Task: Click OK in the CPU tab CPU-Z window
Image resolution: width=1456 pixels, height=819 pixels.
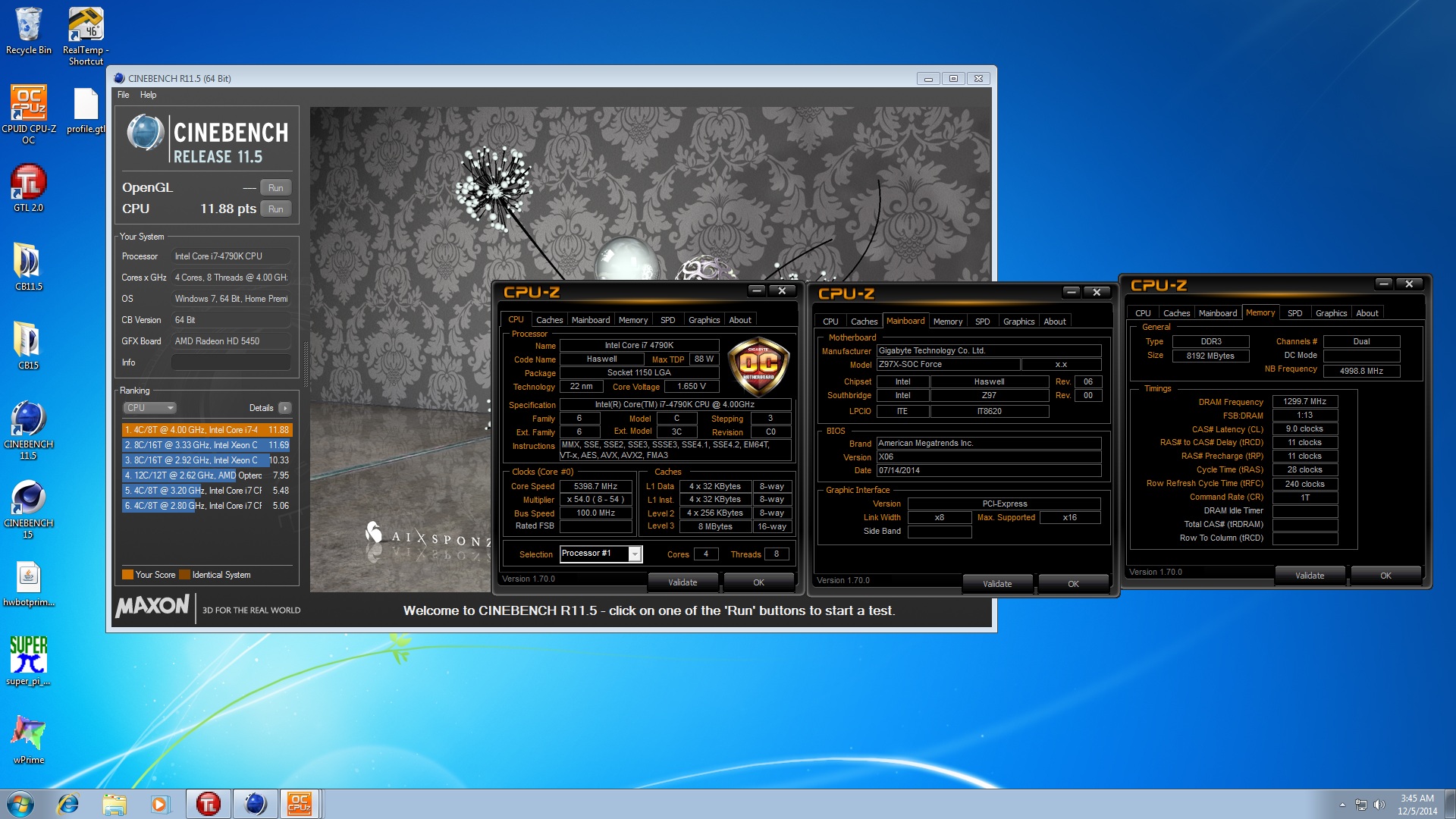Action: tap(758, 582)
